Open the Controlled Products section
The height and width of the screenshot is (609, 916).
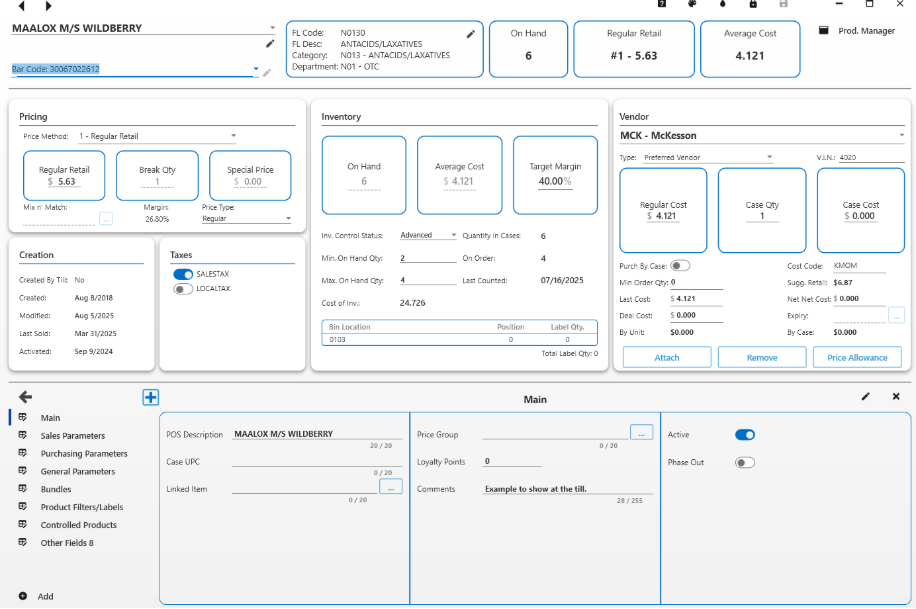pos(78,525)
